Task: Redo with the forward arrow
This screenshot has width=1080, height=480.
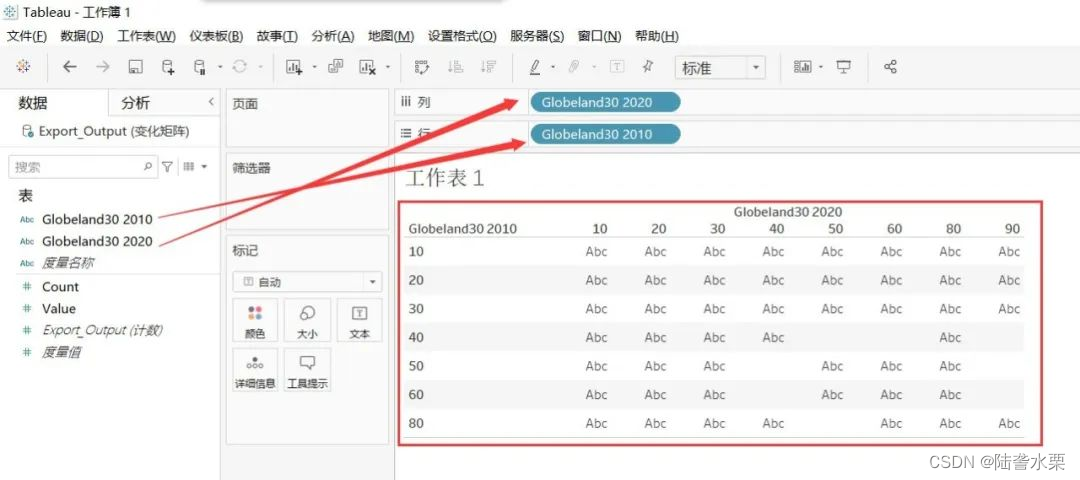Action: pyautogui.click(x=103, y=67)
